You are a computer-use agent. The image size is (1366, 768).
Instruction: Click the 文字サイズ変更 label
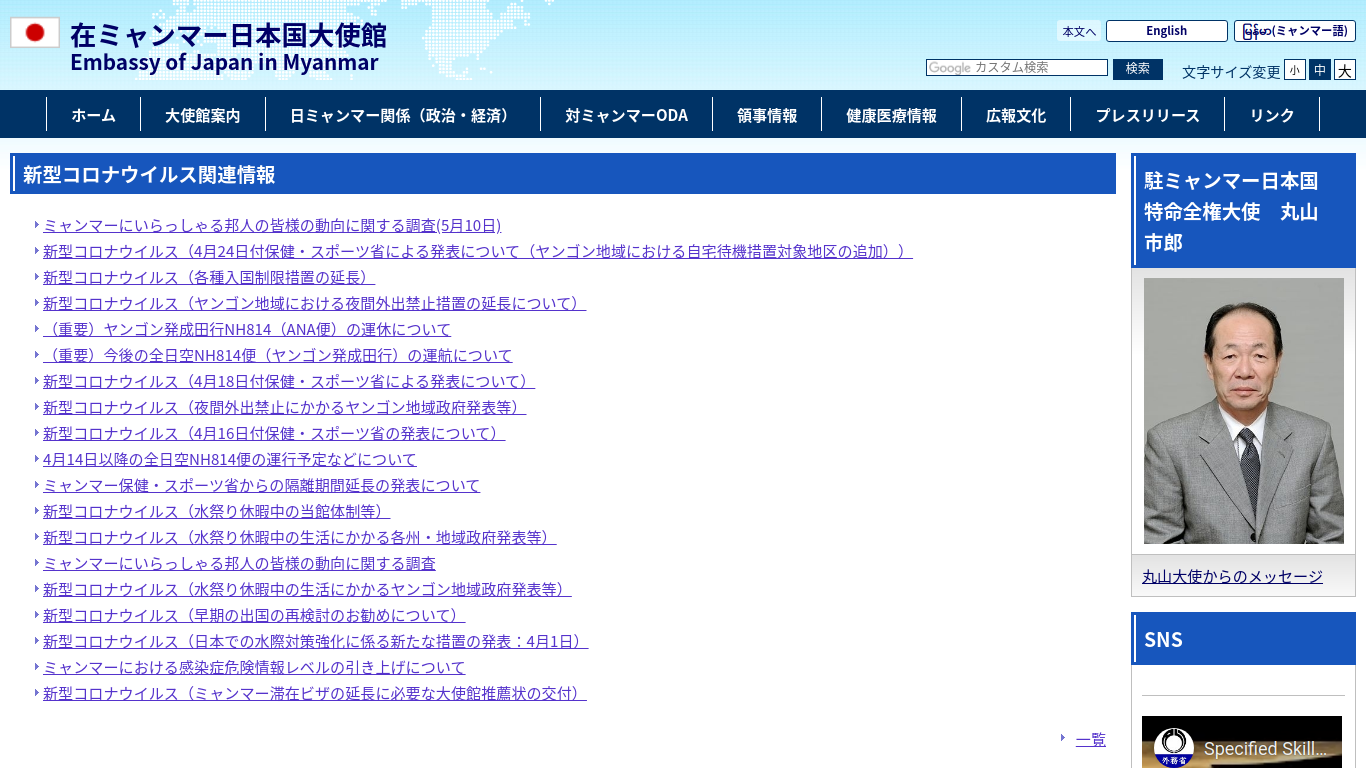click(1231, 72)
